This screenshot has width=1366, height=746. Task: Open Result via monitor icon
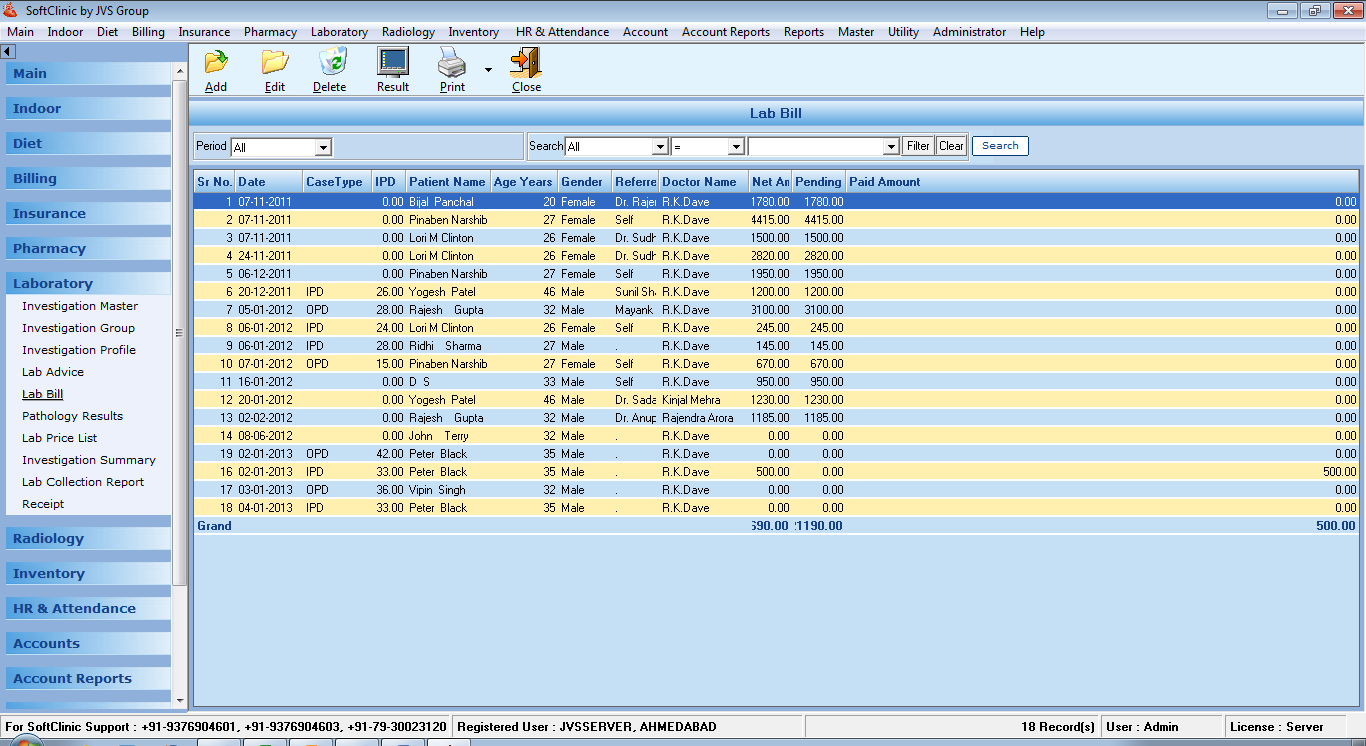393,63
